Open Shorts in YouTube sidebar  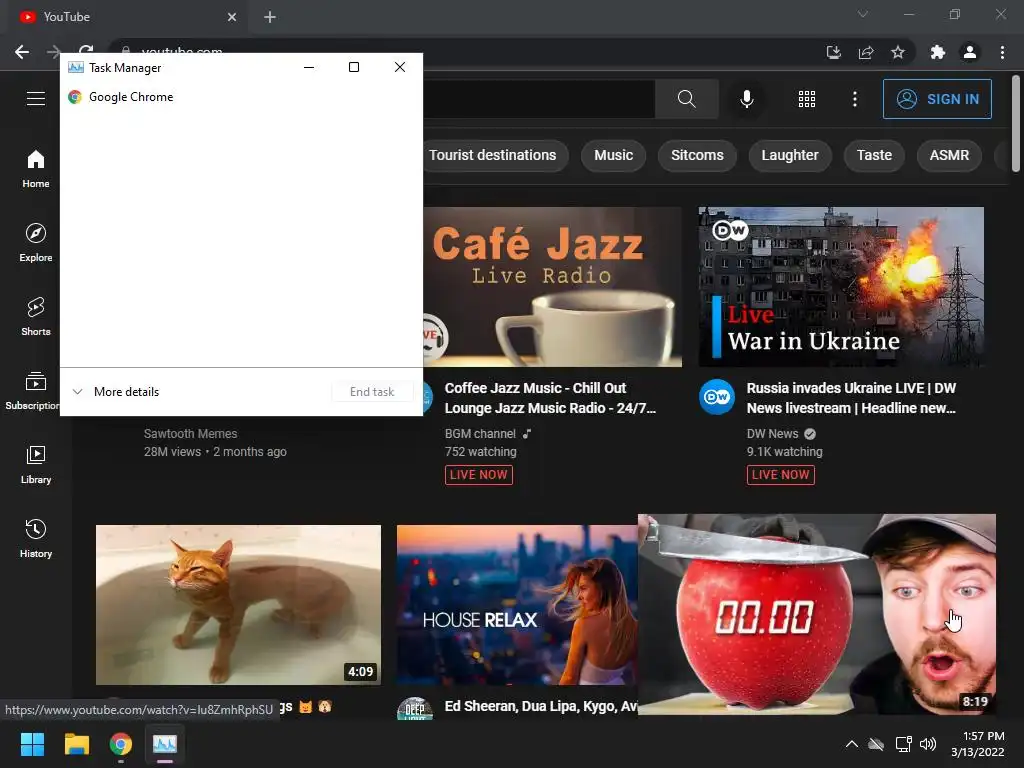(36, 317)
